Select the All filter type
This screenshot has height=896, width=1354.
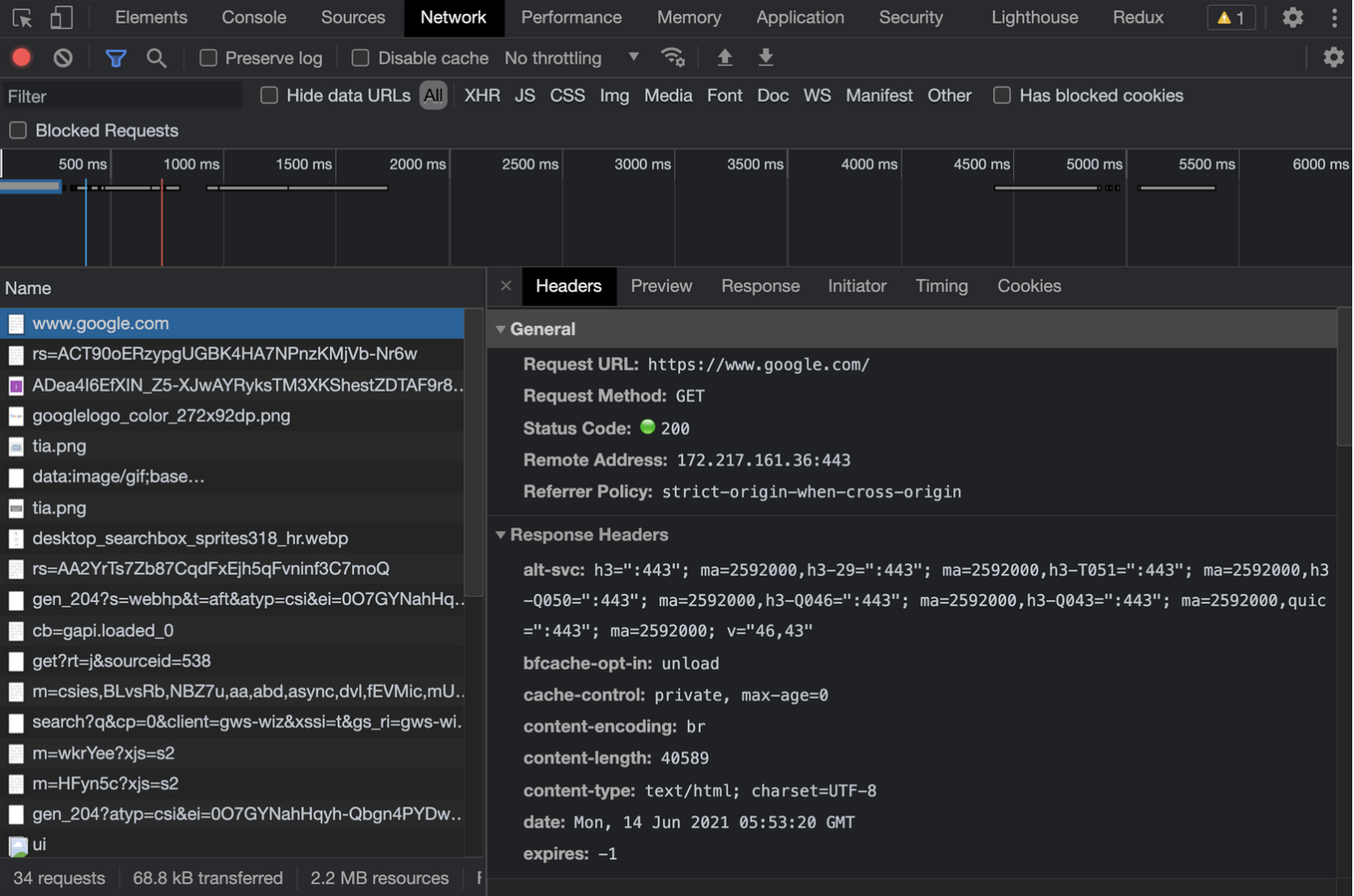click(x=433, y=95)
